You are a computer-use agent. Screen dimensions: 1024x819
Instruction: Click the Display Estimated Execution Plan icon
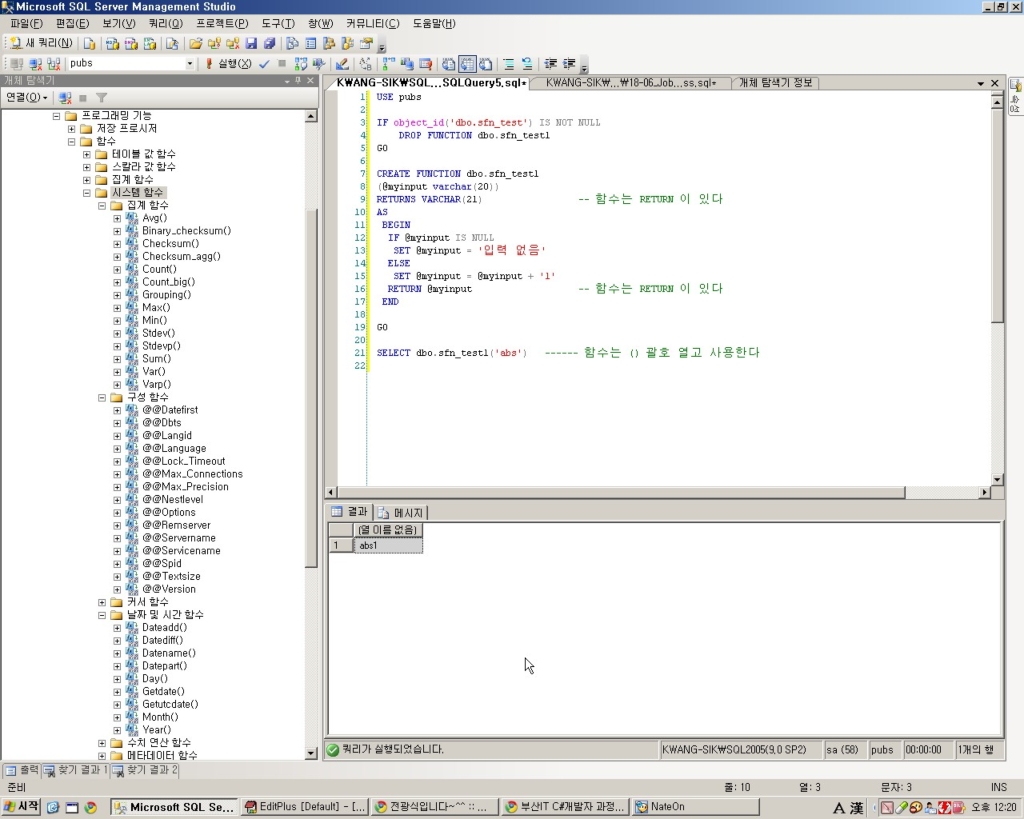300,63
